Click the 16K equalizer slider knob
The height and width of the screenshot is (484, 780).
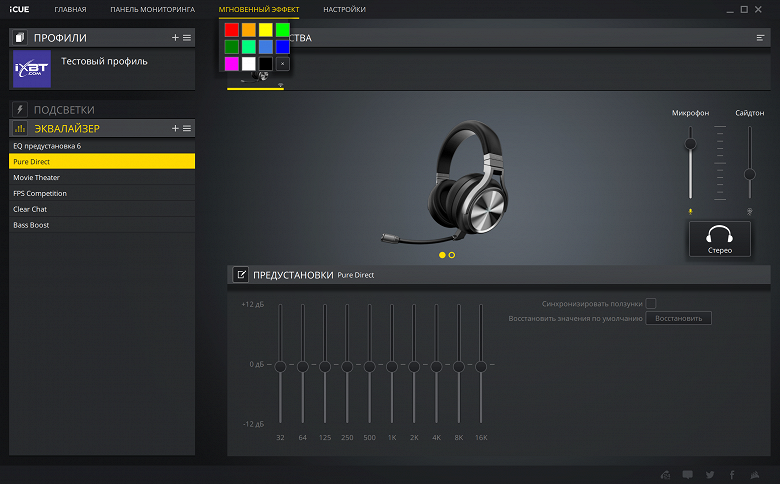tap(481, 367)
